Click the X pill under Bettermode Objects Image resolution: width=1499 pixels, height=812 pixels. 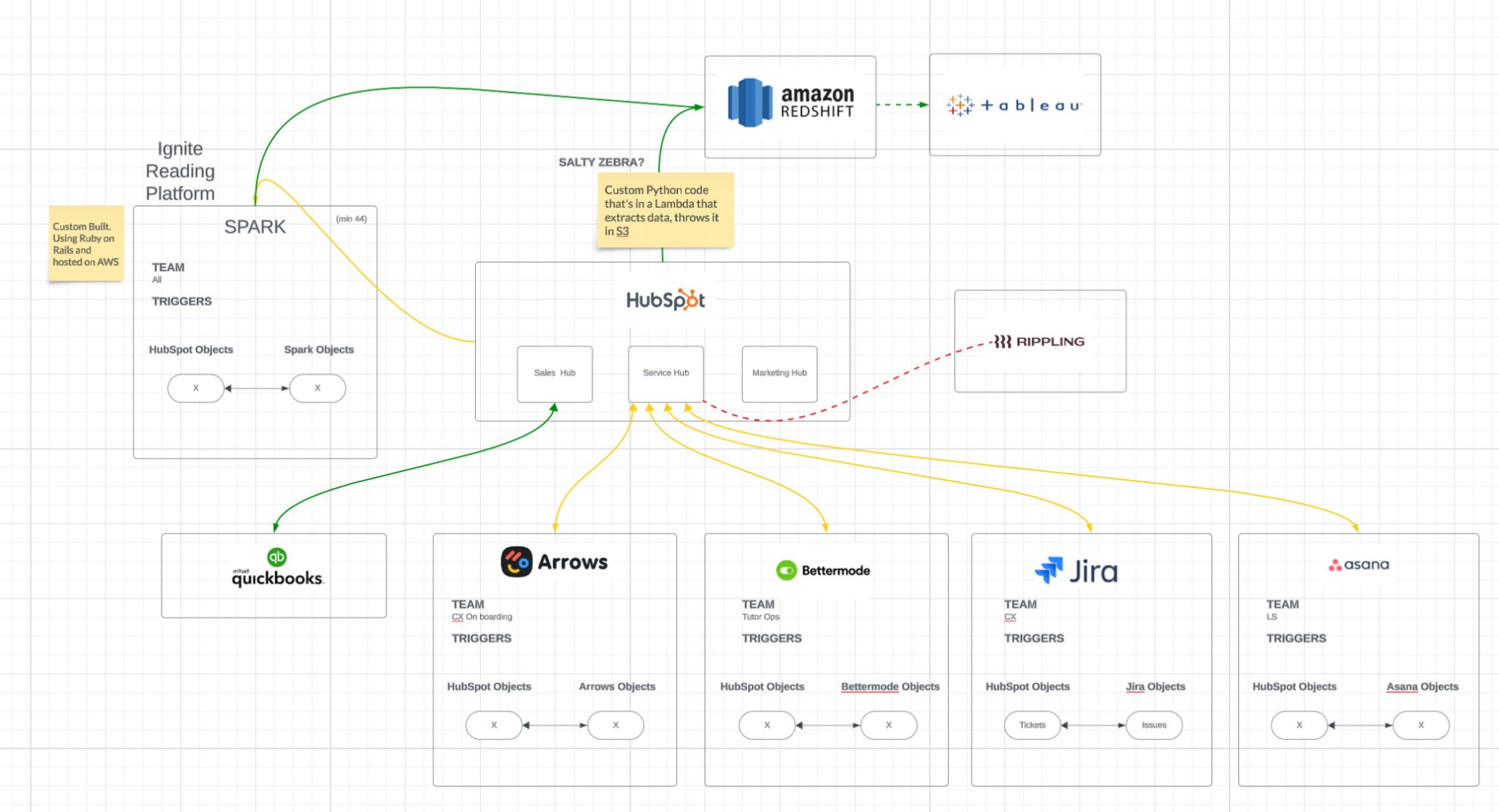(889, 725)
